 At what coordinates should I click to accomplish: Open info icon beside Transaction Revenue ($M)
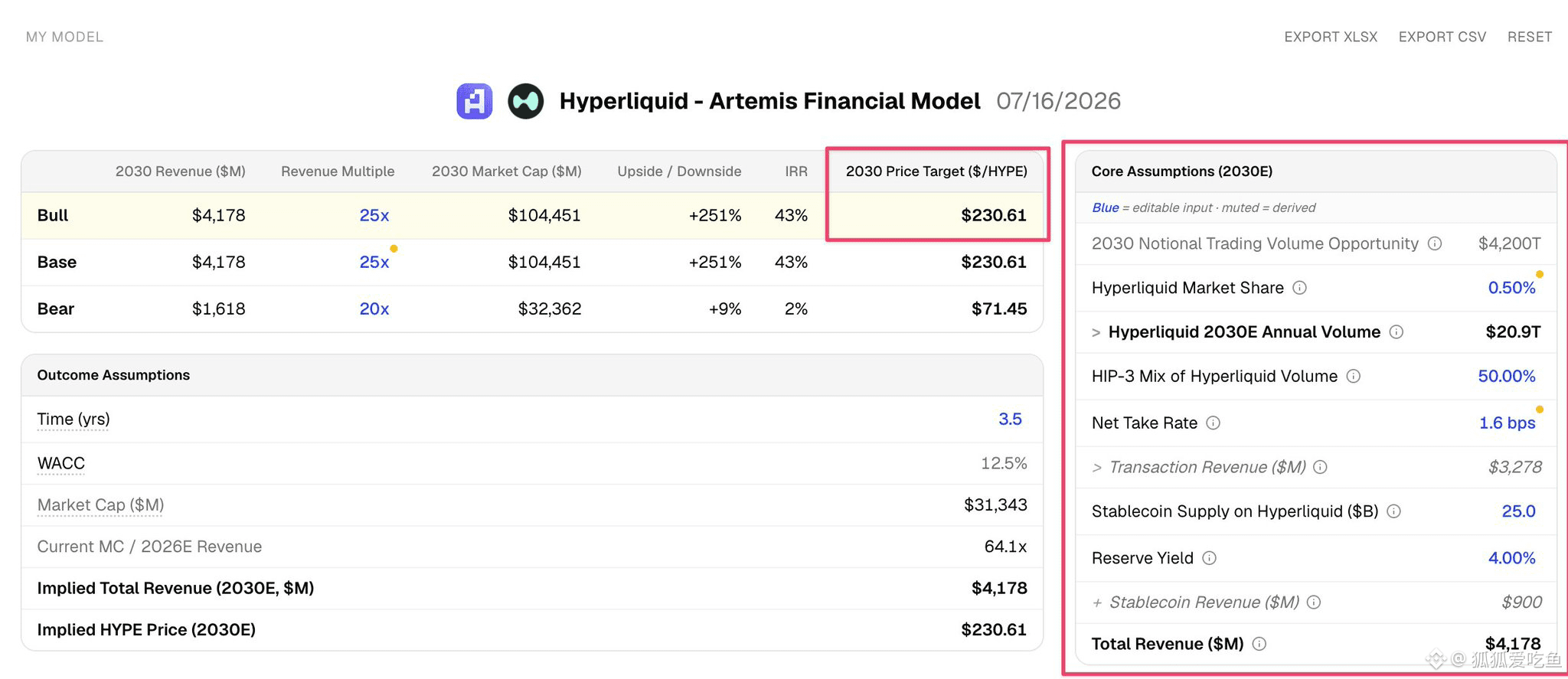[x=1321, y=467]
